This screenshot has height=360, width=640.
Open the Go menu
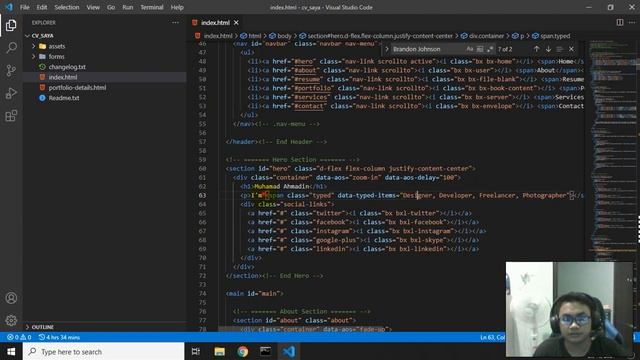tap(111, 7)
